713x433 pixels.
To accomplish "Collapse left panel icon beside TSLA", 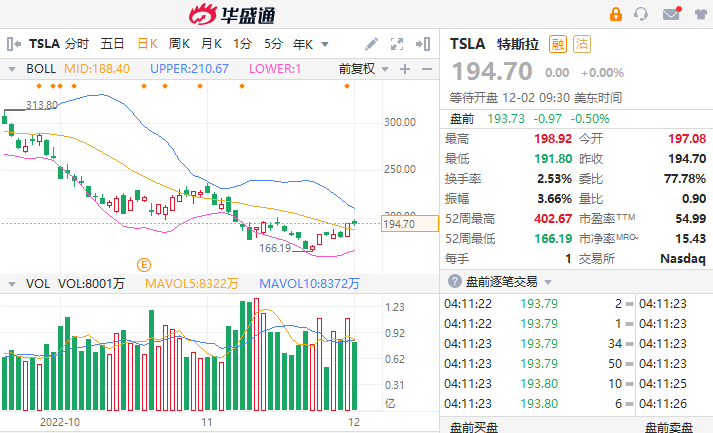I will click(x=14, y=44).
